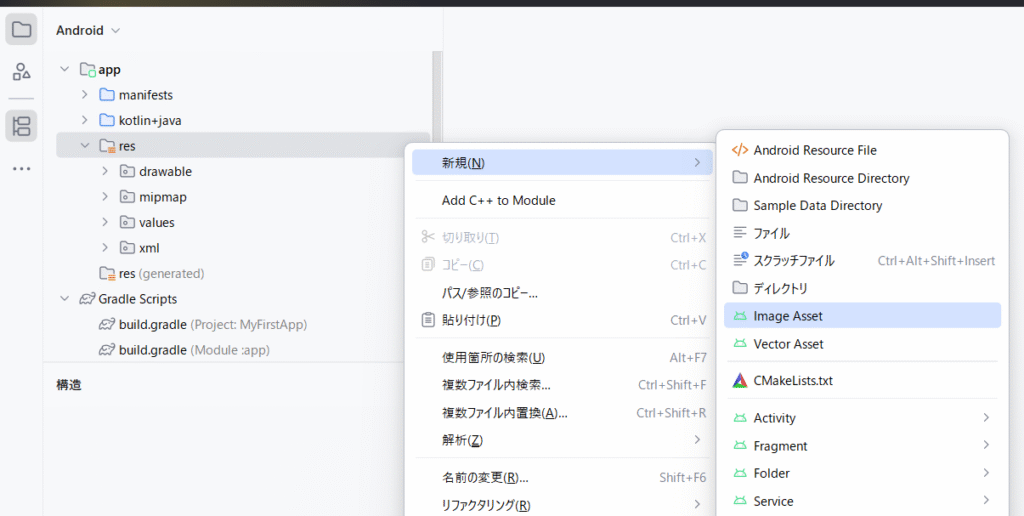Image resolution: width=1024 pixels, height=516 pixels.
Task: Select the mipmap folder in tree
Action: pyautogui.click(x=162, y=197)
